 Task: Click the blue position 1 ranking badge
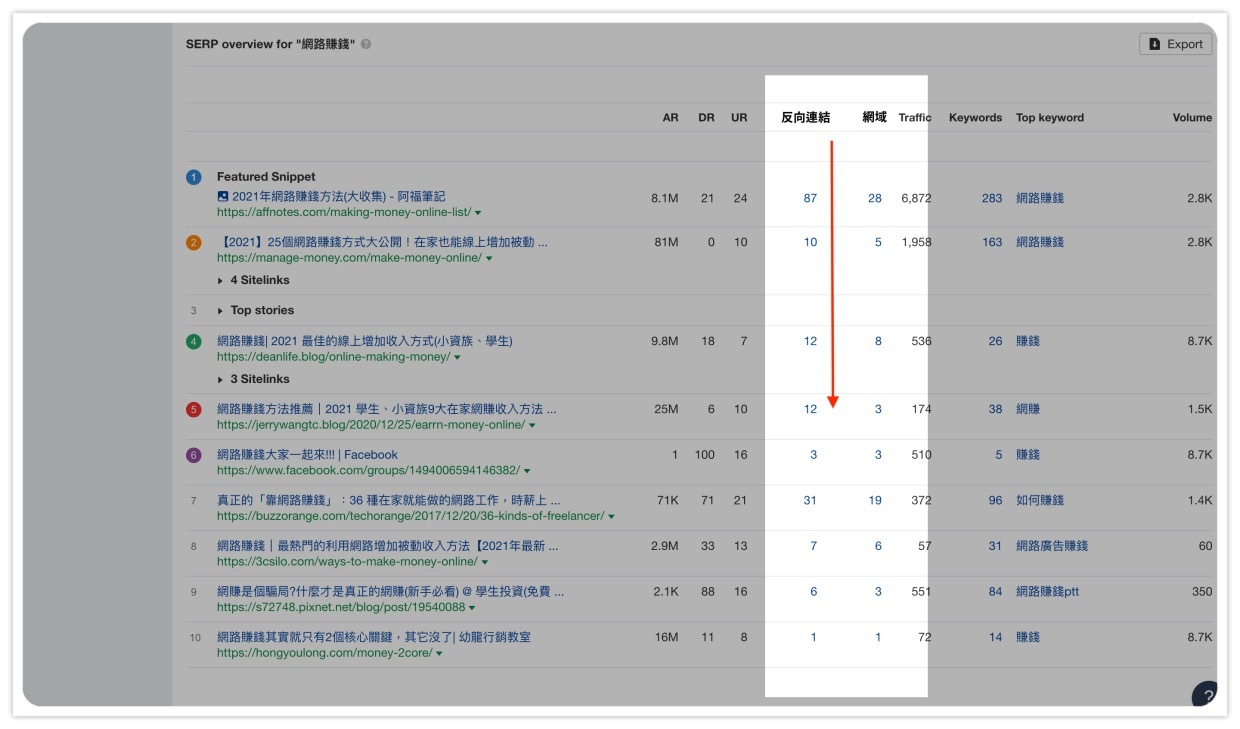coord(192,177)
